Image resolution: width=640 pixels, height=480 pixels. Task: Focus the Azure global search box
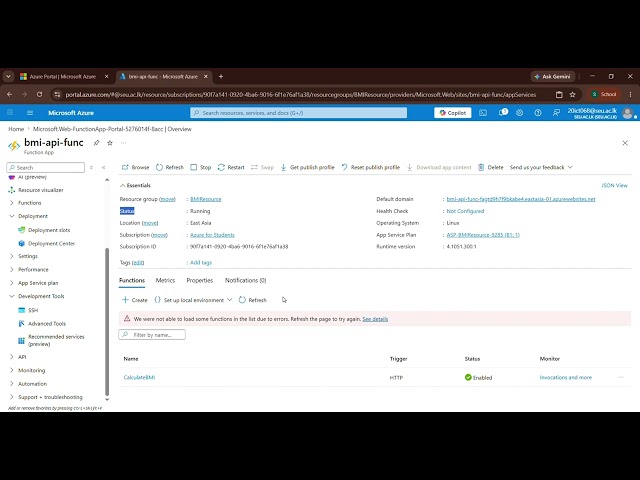coord(298,113)
